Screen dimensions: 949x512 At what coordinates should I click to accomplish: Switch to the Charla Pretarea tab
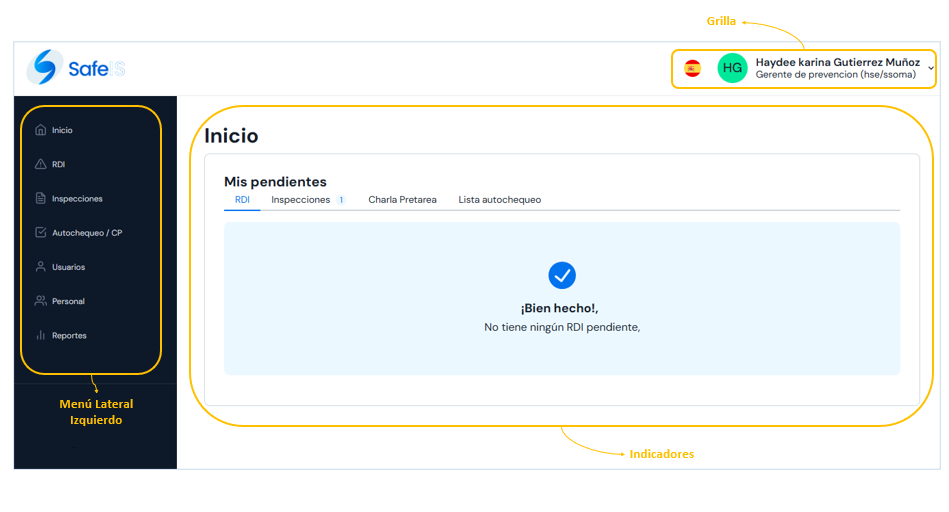point(402,200)
